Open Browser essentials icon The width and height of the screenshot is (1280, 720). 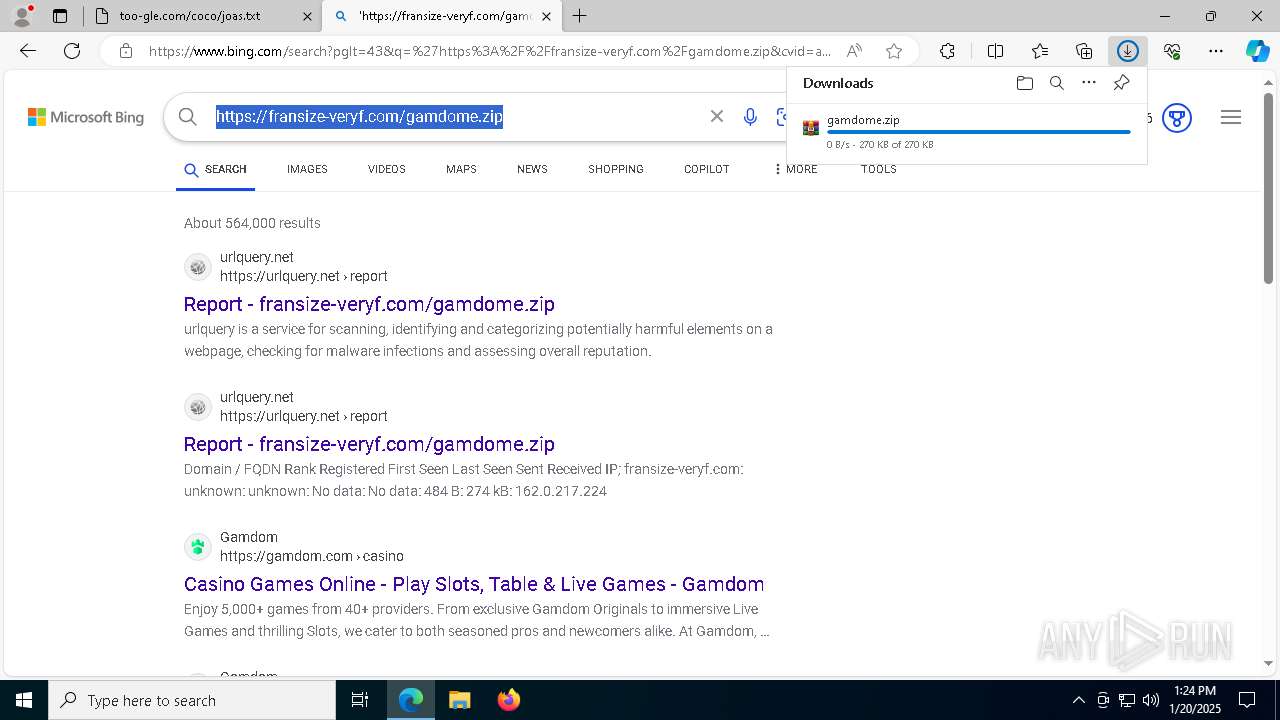tap(1172, 51)
